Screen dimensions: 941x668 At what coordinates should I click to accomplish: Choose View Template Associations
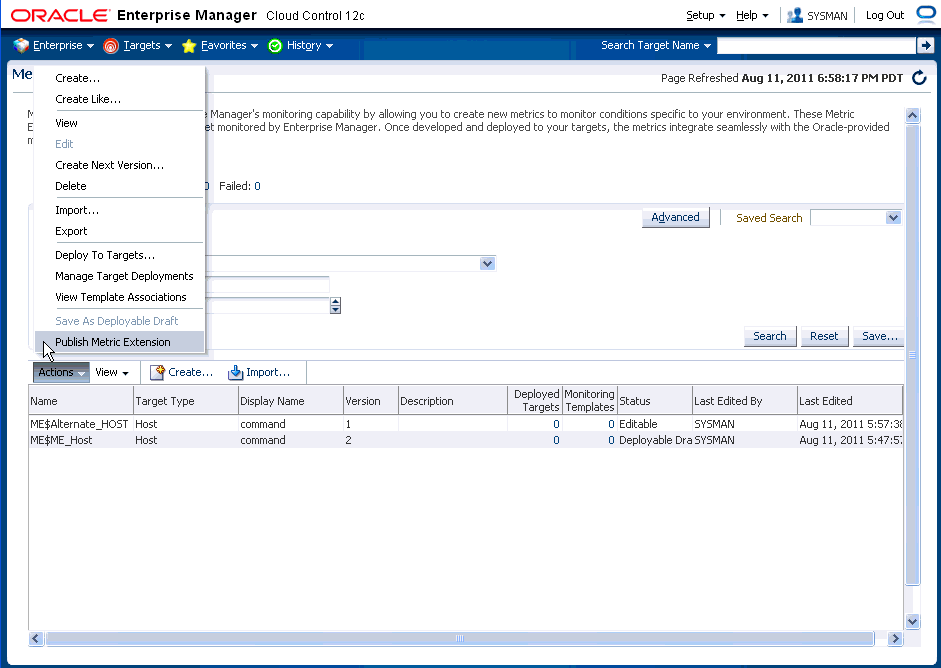click(x=121, y=297)
